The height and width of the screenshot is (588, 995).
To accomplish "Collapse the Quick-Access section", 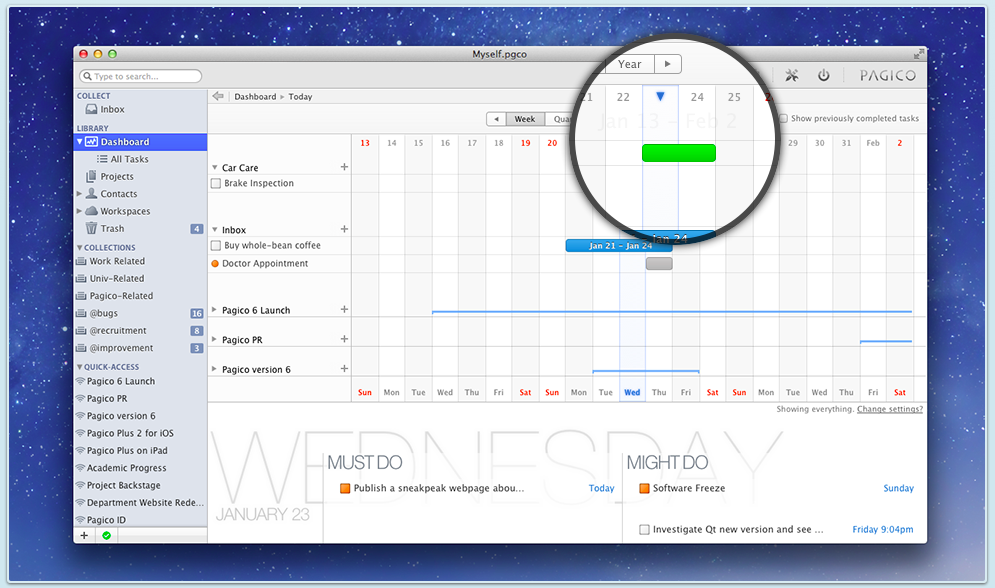I will 79,367.
